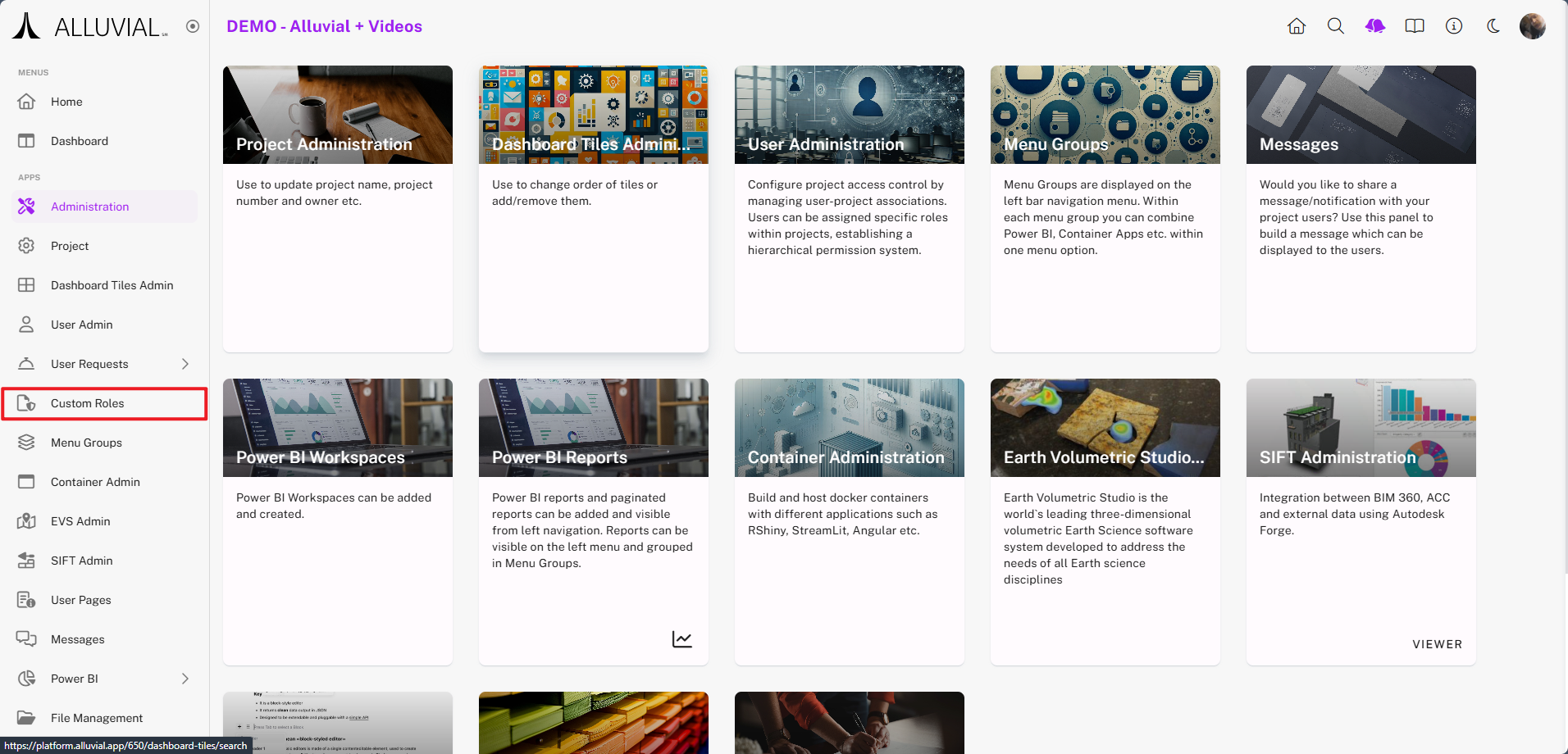Open the user avatar profile menu

(x=1533, y=26)
